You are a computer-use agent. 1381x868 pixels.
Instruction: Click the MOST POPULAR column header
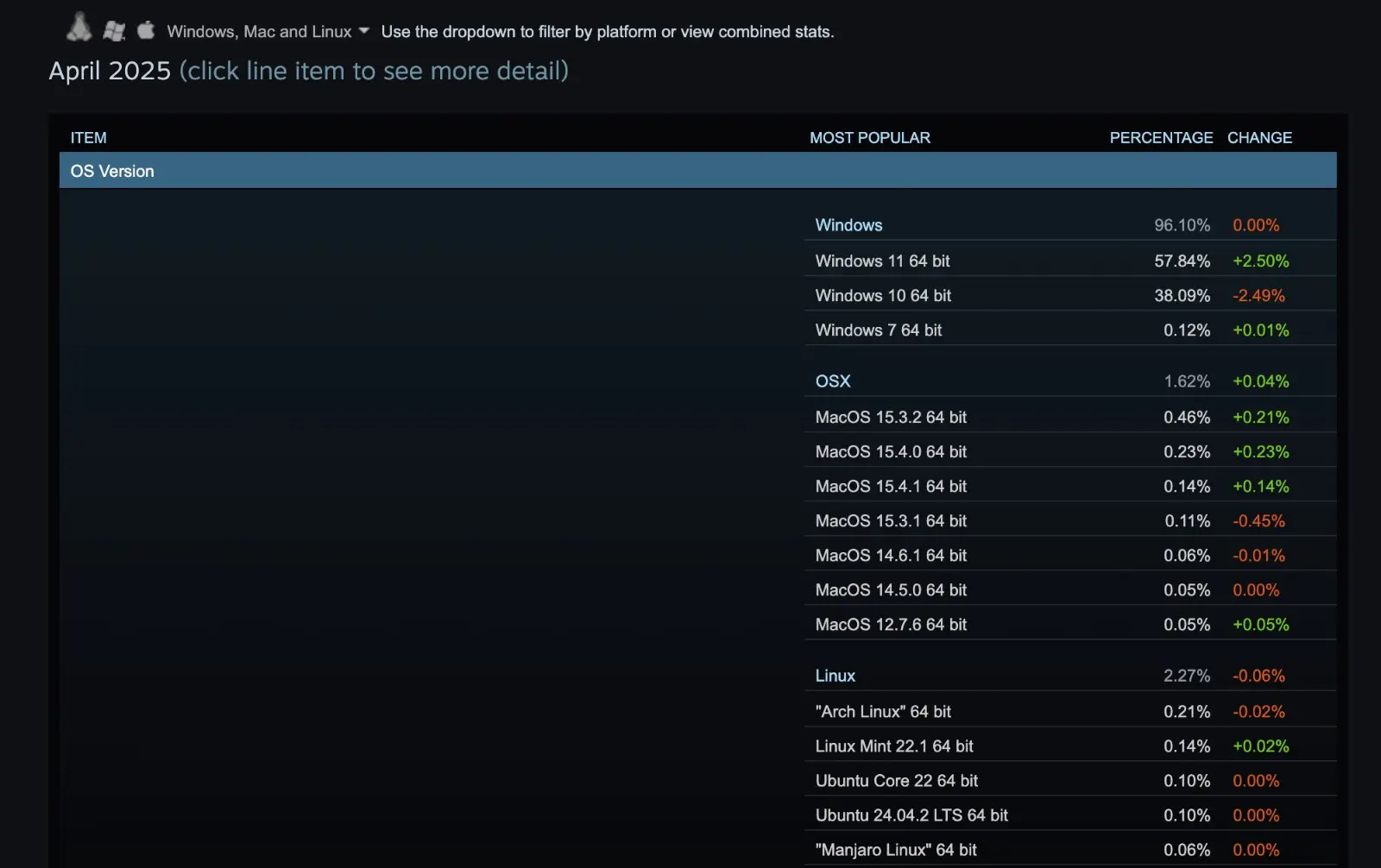point(870,138)
